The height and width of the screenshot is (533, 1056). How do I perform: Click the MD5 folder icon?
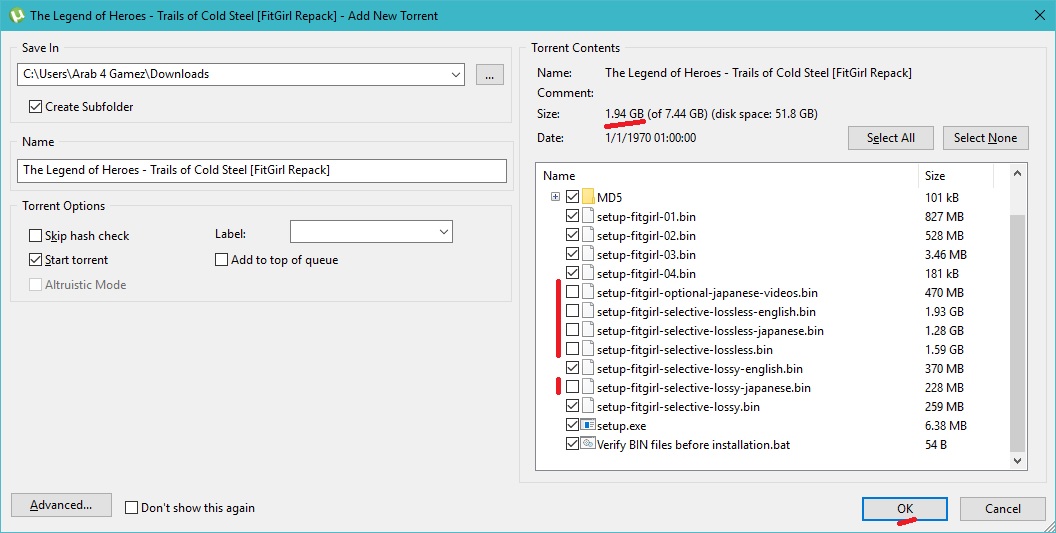(589, 197)
